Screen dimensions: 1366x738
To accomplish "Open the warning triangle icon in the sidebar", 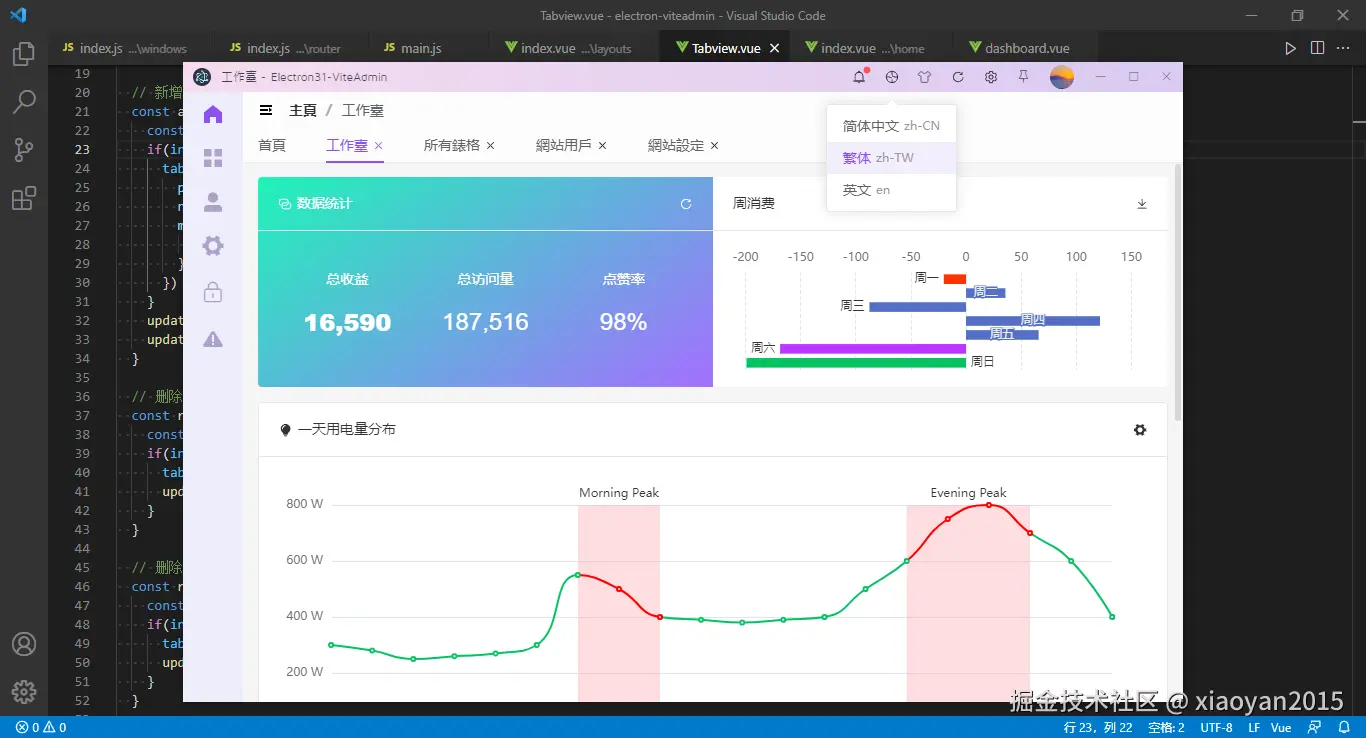I will (x=213, y=339).
